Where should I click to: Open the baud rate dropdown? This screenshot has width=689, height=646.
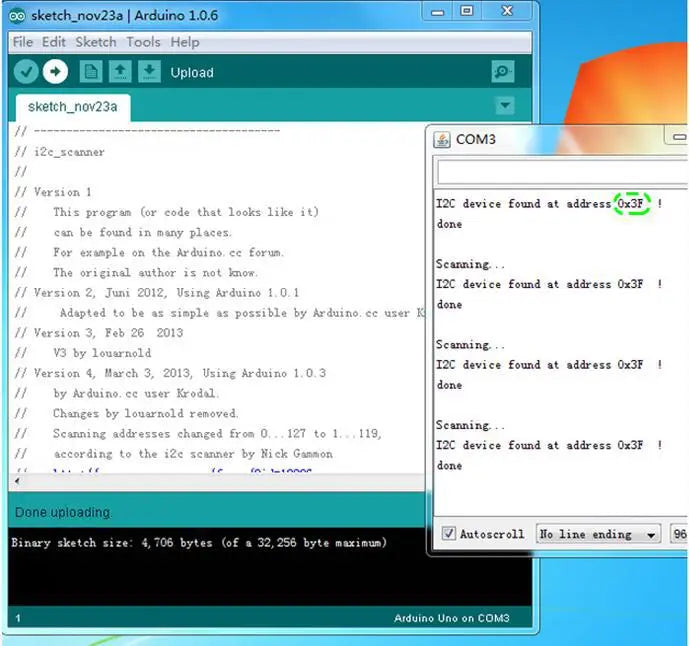(679, 534)
